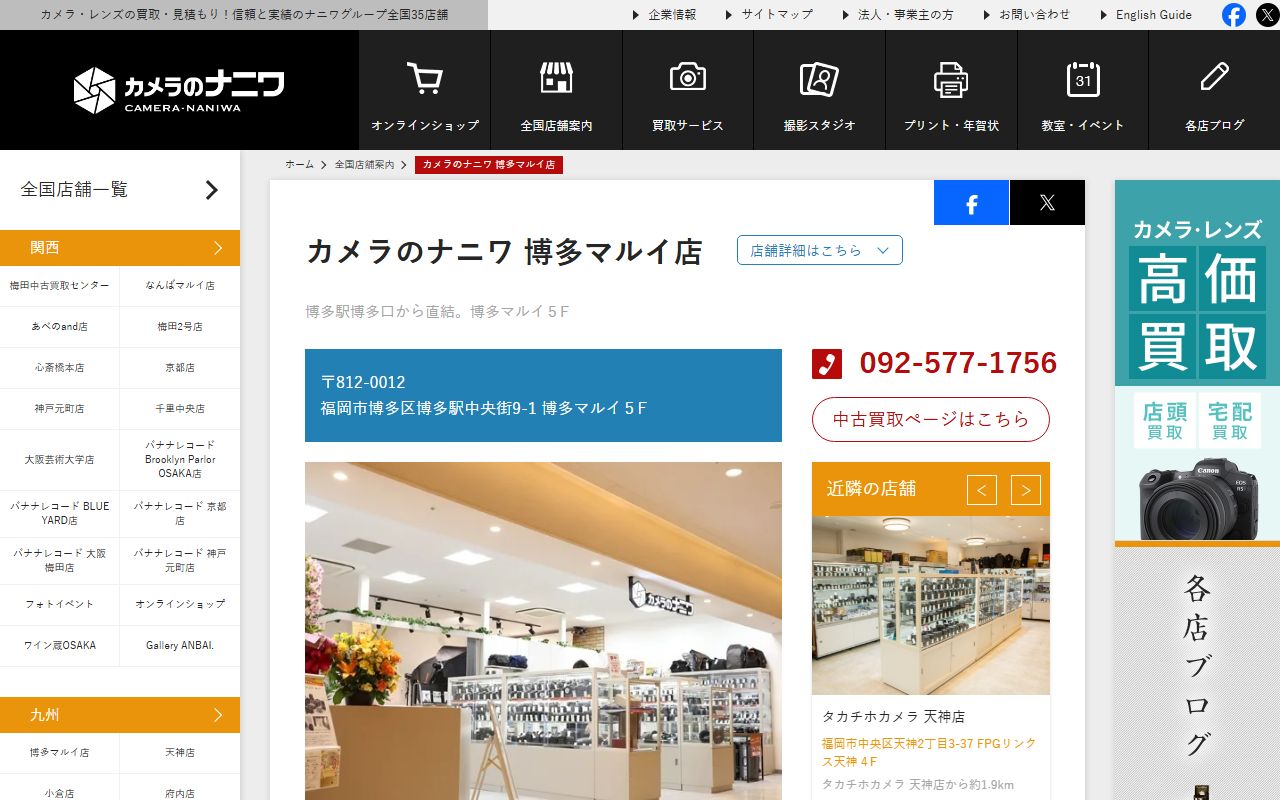Click the Camera no Naniwa logo
This screenshot has width=1280, height=800.
tap(179, 90)
